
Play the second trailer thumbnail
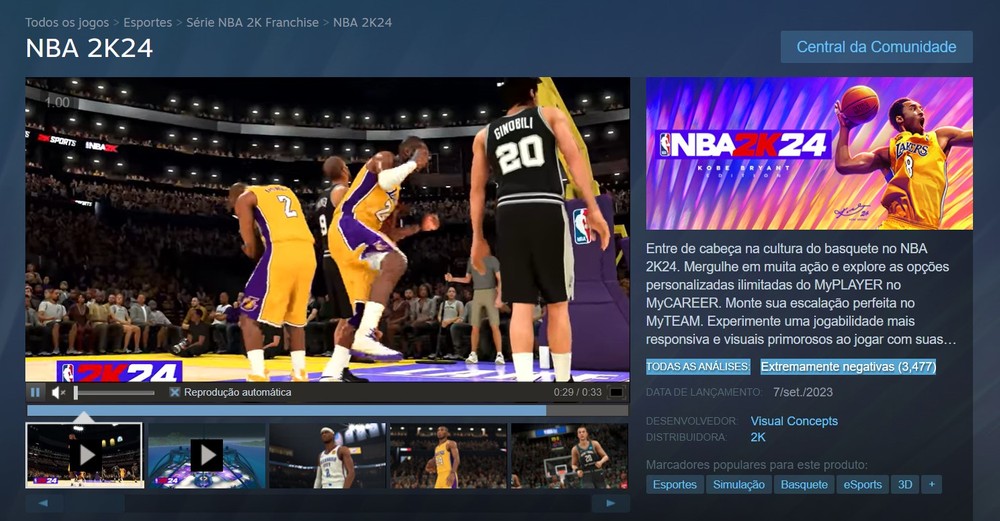tap(206, 456)
